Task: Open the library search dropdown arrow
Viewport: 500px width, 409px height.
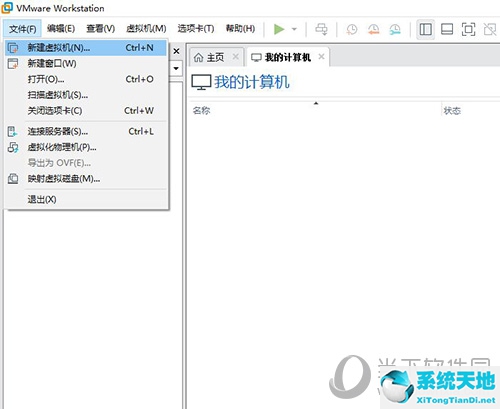Action: pos(176,69)
